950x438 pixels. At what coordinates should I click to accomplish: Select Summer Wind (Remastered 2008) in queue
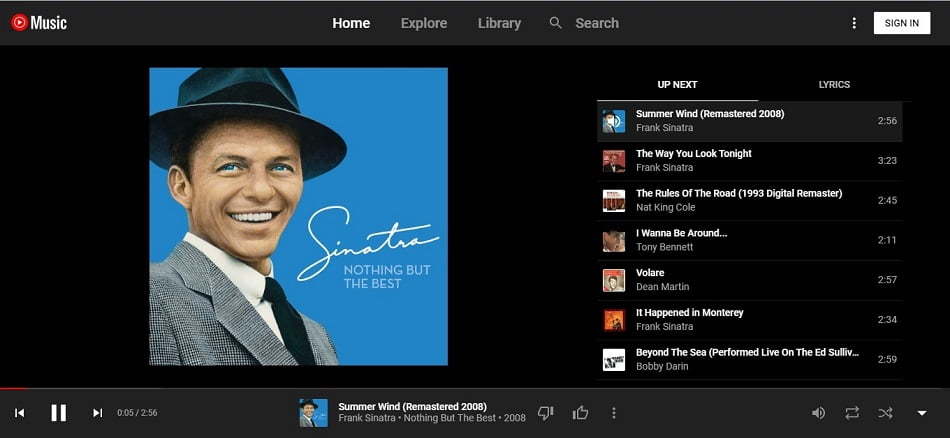tap(749, 121)
